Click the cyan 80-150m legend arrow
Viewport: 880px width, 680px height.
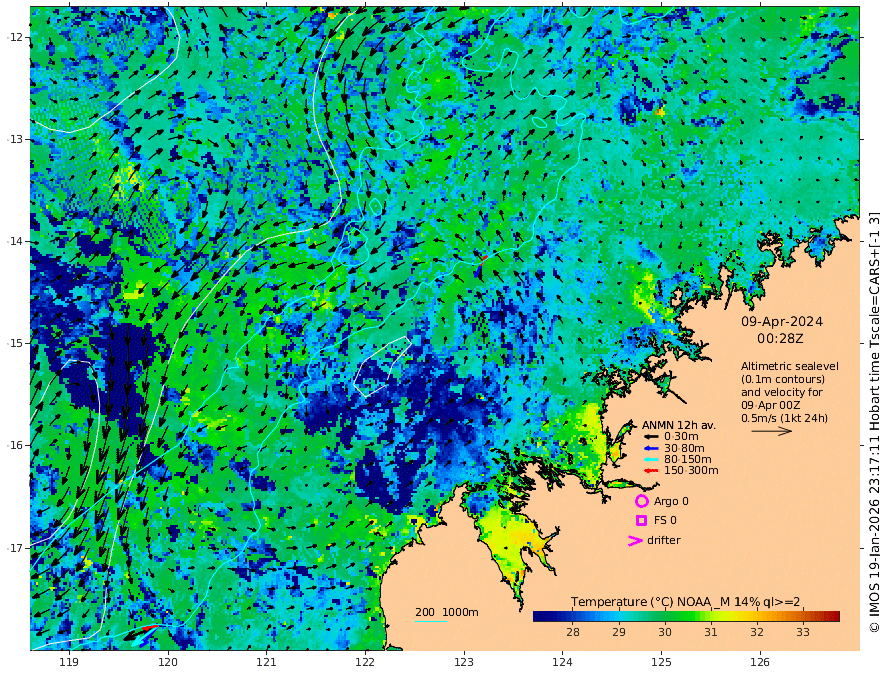point(650,460)
